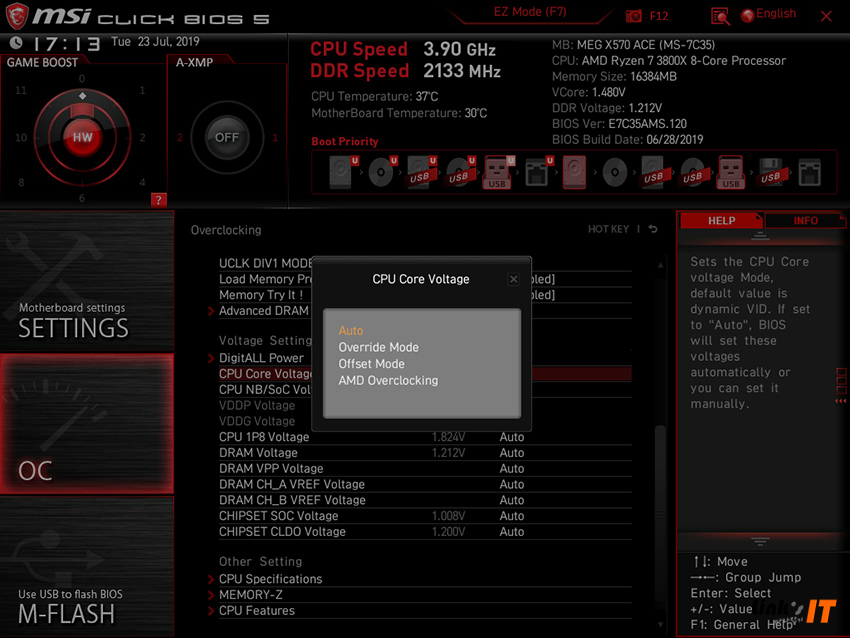Take a screenshot with the F12 camera icon

click(x=633, y=16)
